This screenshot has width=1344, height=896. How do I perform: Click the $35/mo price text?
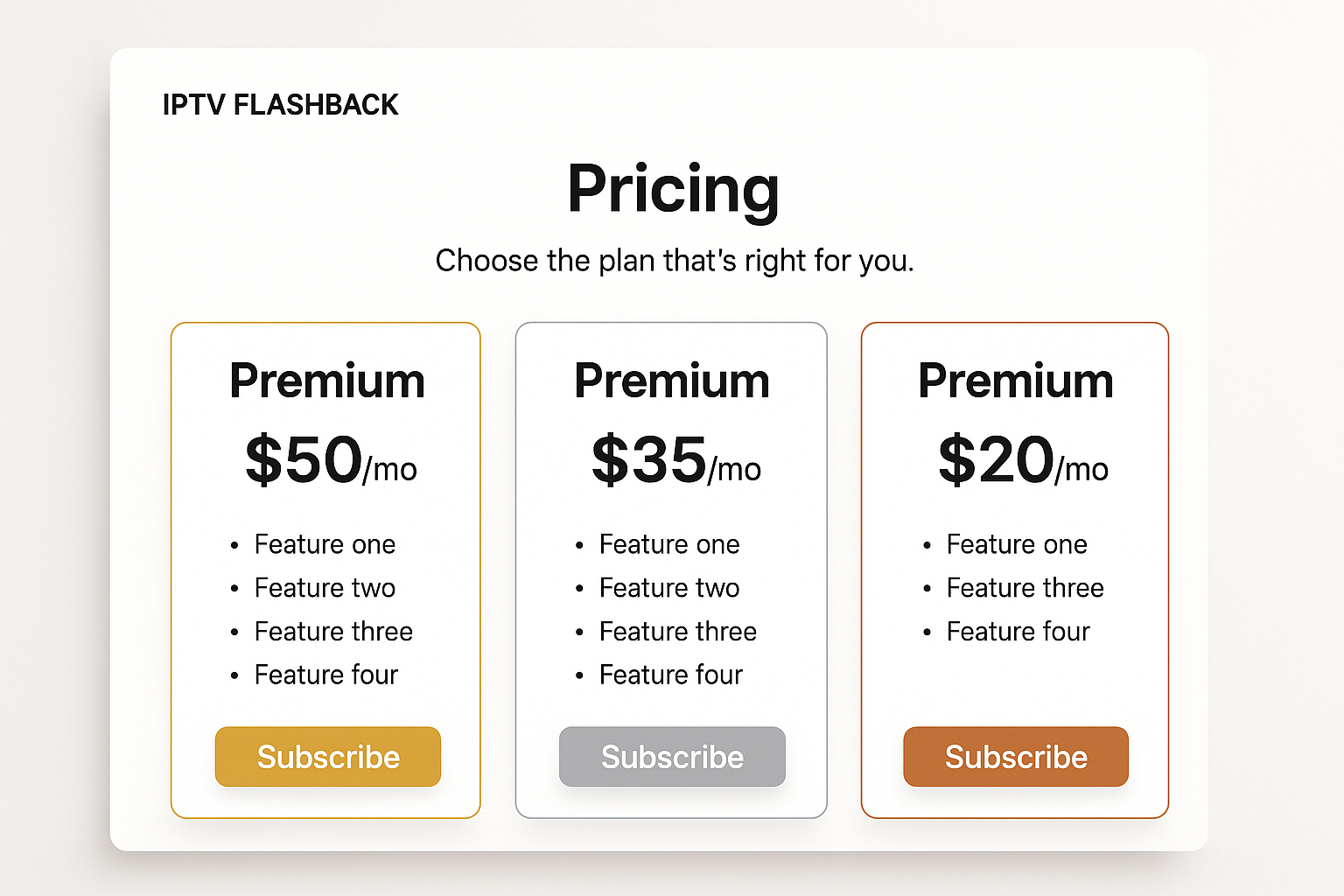[676, 460]
